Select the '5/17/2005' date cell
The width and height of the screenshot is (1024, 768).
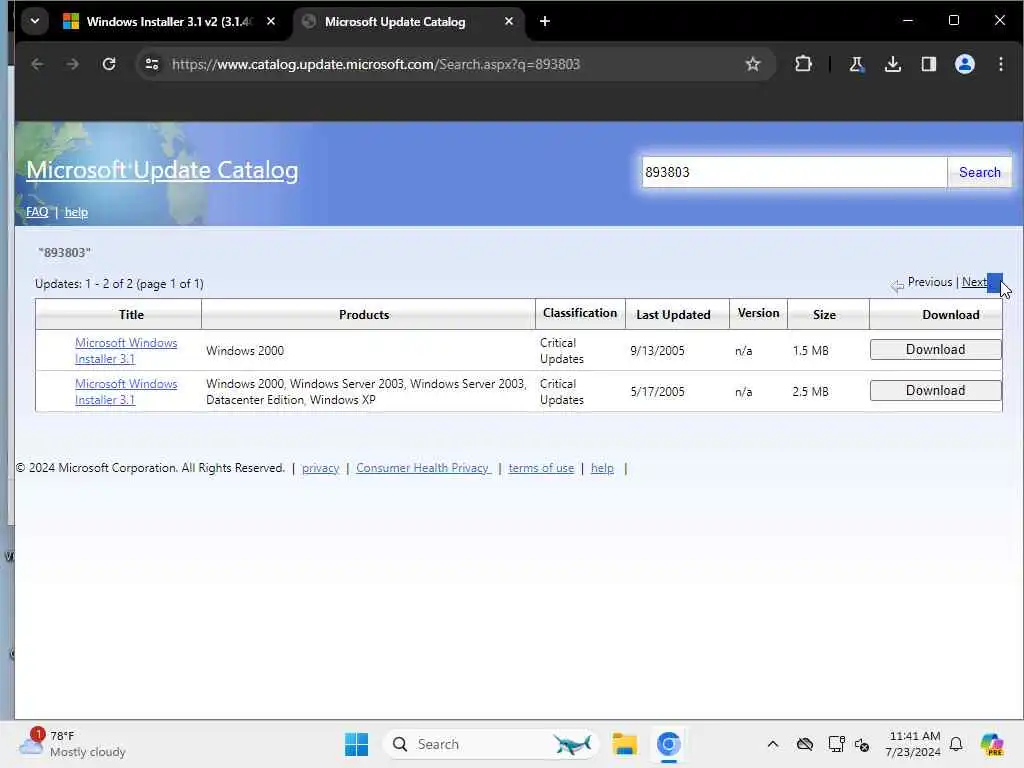click(657, 392)
